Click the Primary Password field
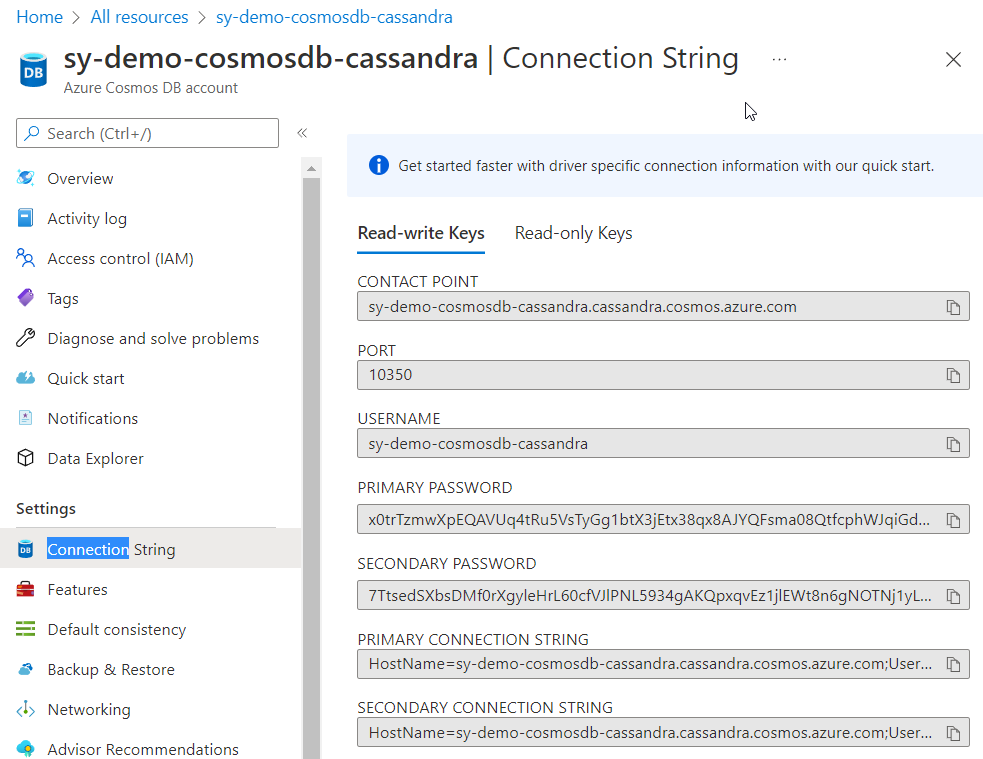Image resolution: width=983 pixels, height=759 pixels. [663, 520]
